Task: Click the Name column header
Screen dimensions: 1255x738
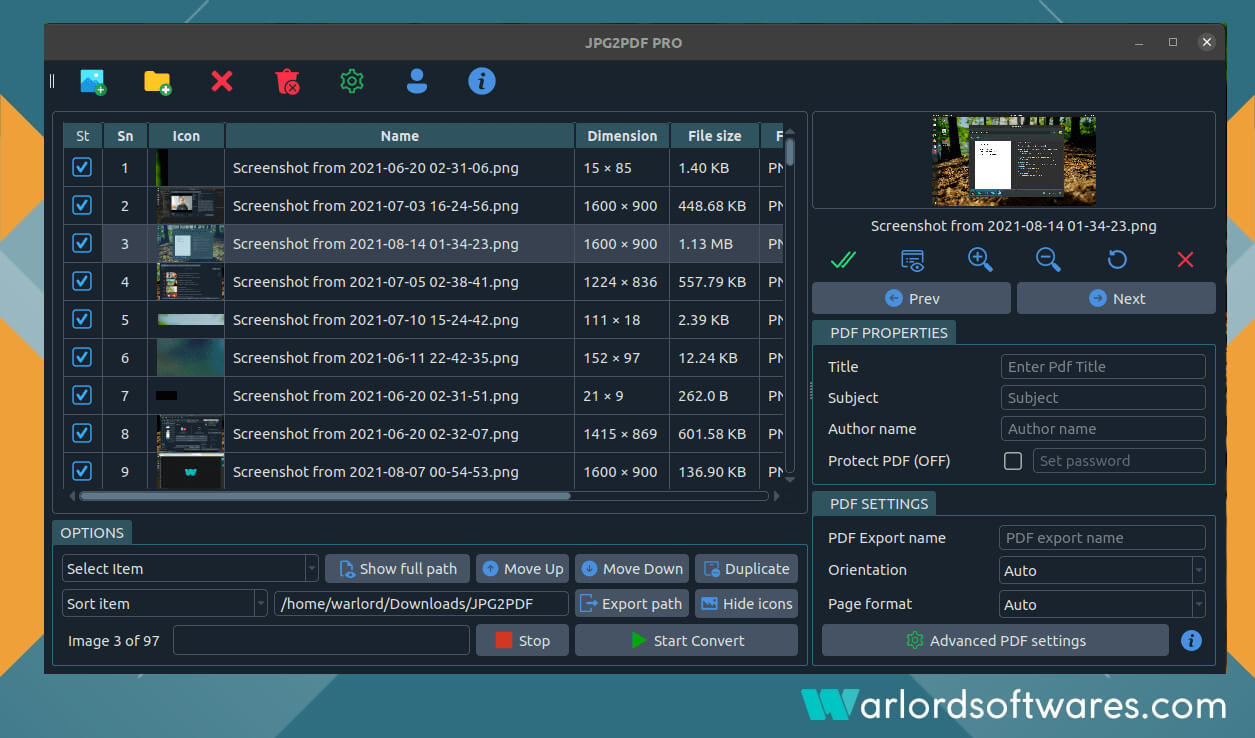Action: pos(400,136)
